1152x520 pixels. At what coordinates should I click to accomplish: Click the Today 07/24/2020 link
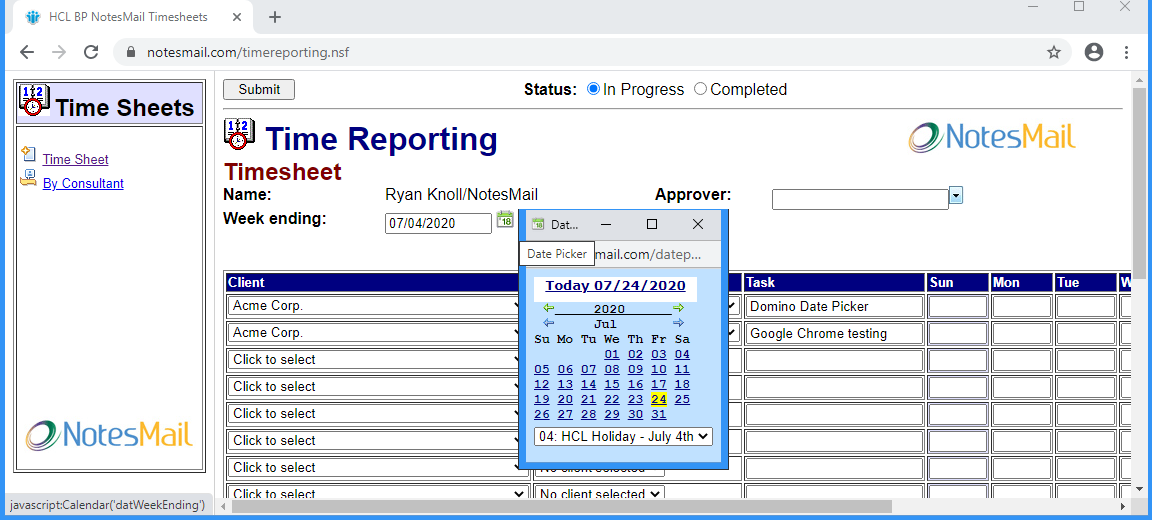pyautogui.click(x=615, y=286)
